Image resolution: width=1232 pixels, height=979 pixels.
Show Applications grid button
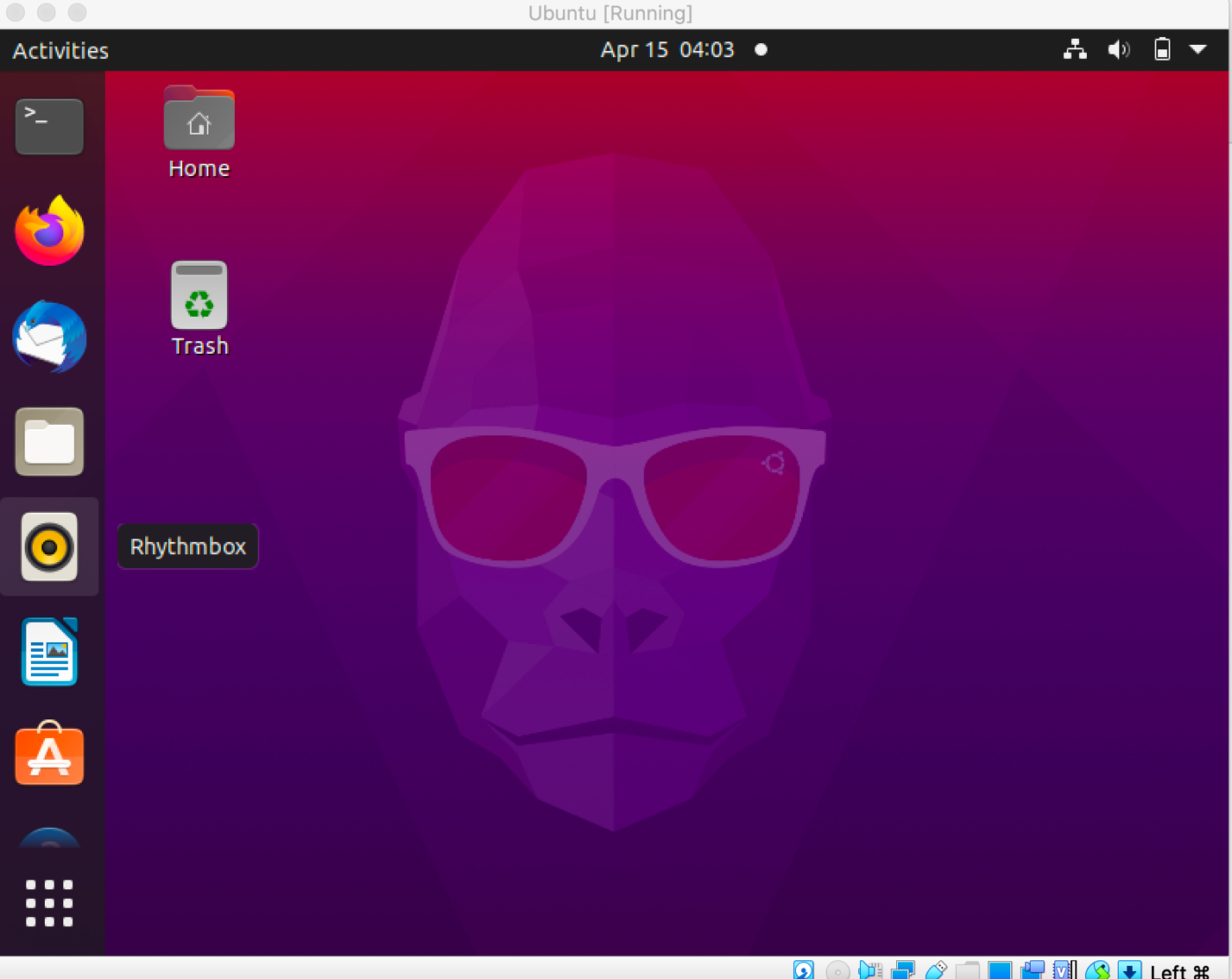click(x=49, y=903)
